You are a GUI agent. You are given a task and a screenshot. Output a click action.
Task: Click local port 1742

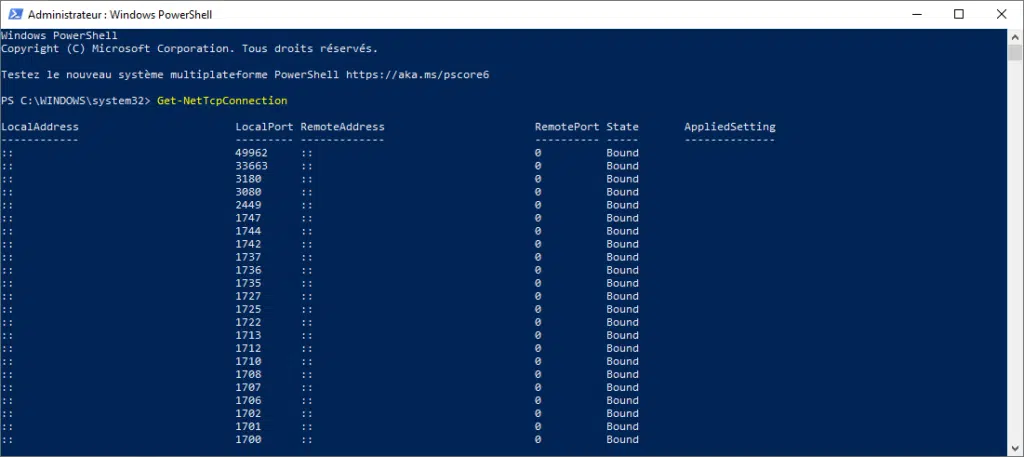[248, 244]
